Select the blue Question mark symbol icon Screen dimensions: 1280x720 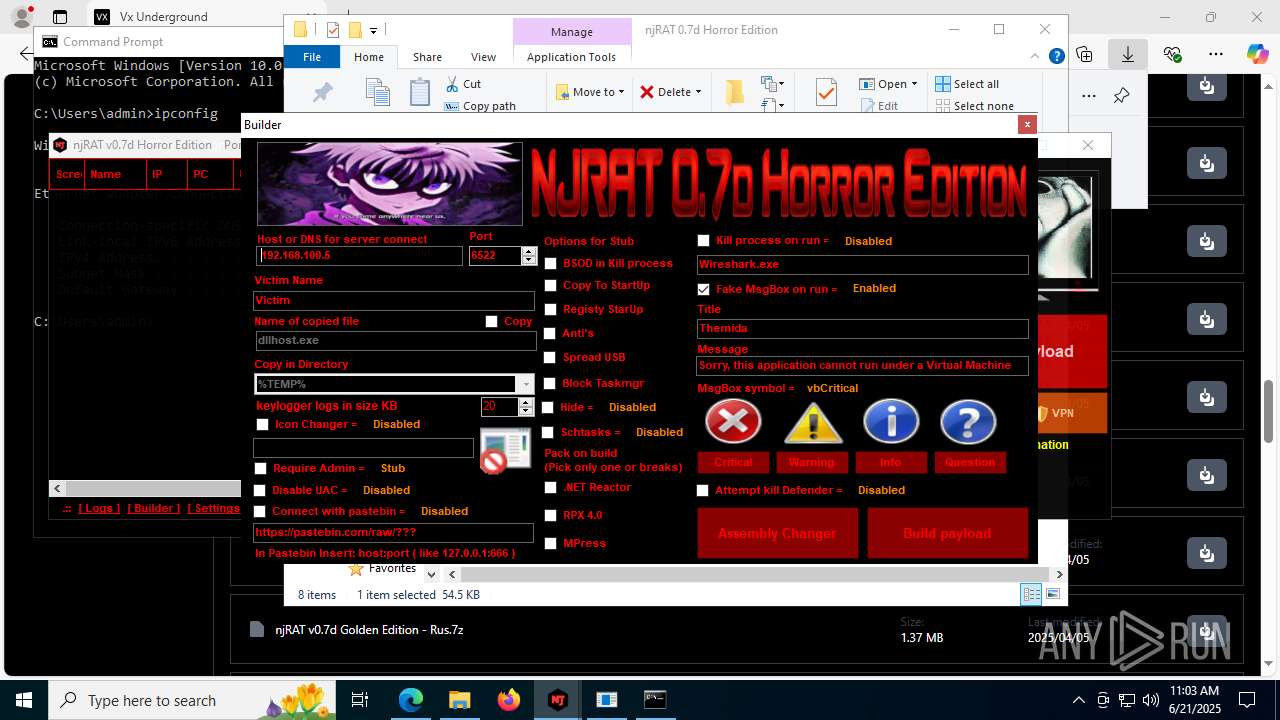(968, 422)
